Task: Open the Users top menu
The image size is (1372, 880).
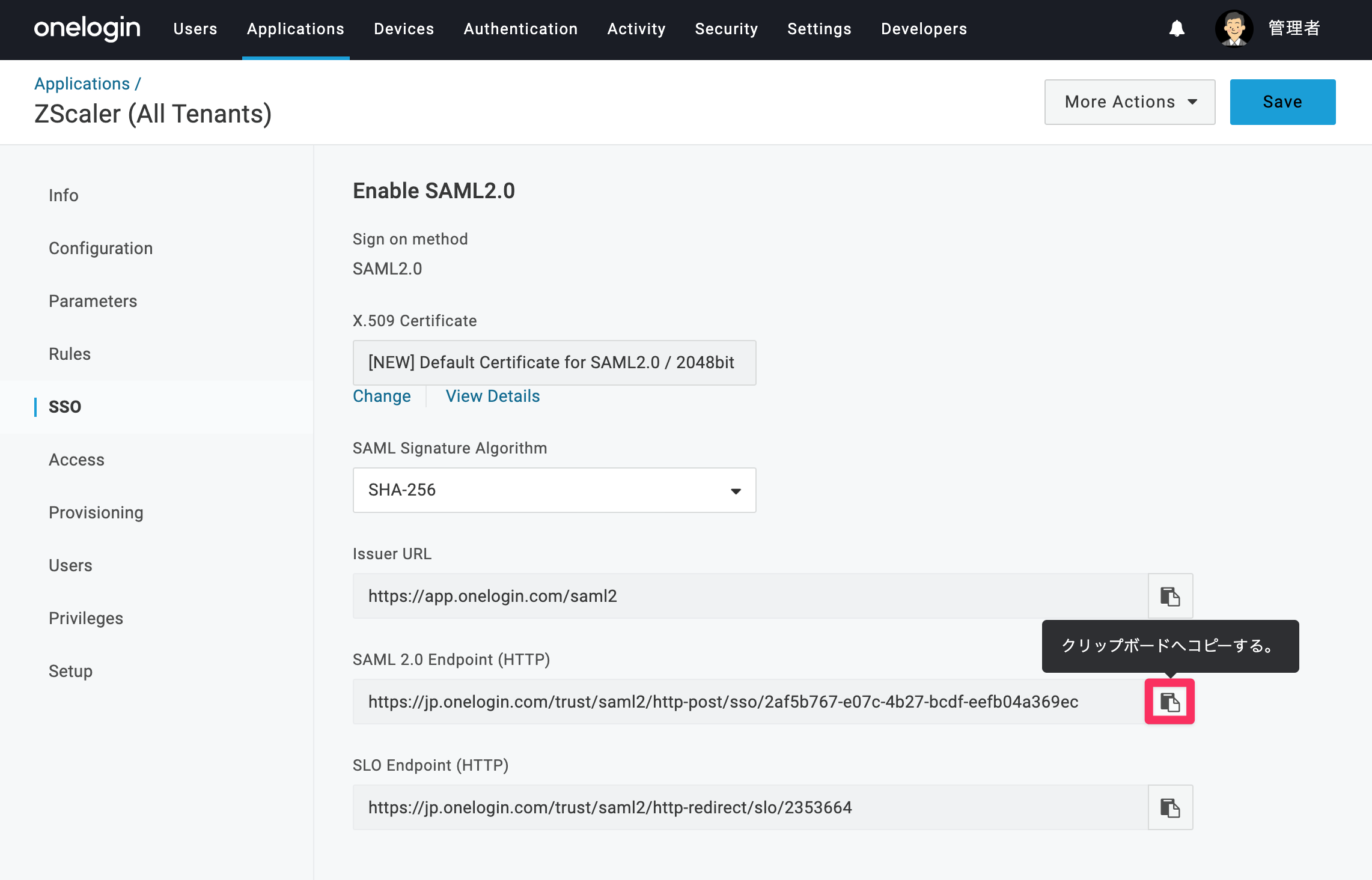Action: (195, 29)
